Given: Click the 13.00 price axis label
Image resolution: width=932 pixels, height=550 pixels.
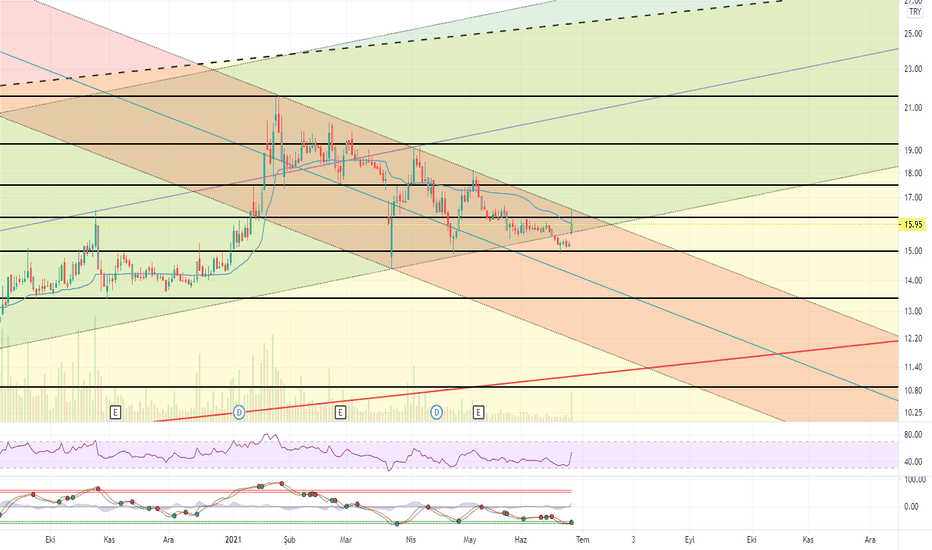Looking at the screenshot, I should pos(913,311).
